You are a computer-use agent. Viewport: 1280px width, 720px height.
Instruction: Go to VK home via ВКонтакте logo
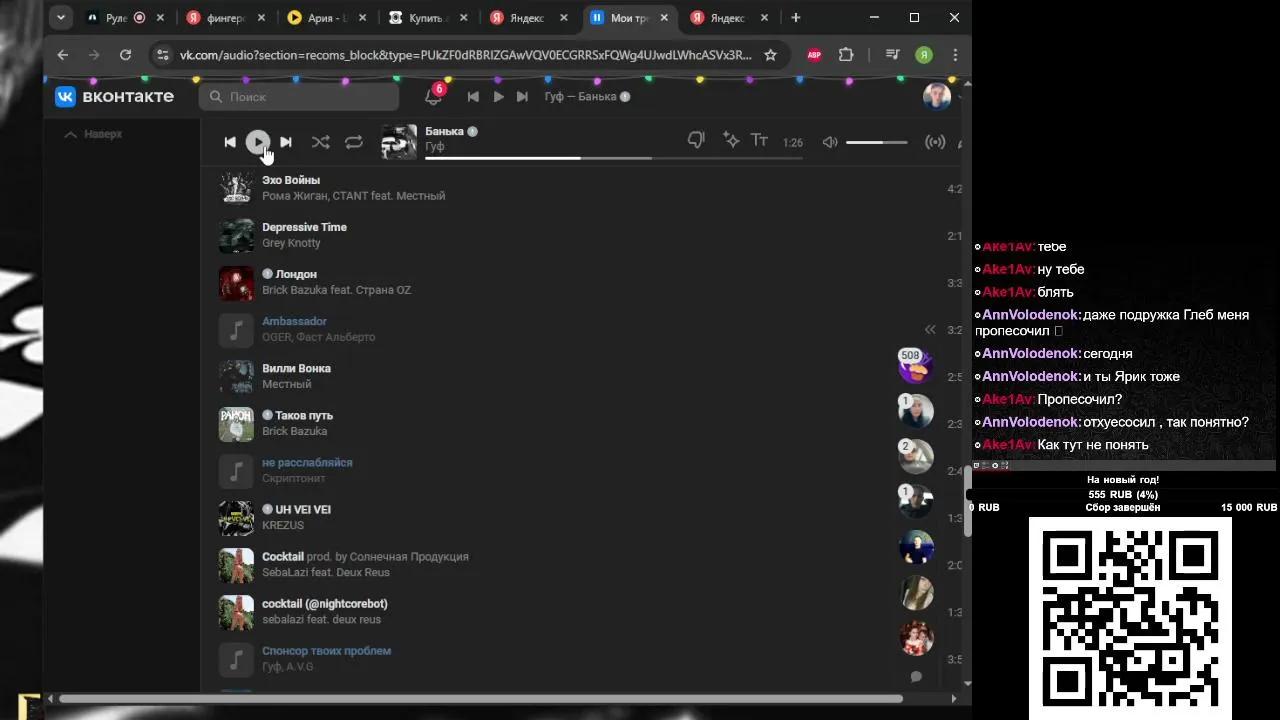pyautogui.click(x=114, y=96)
